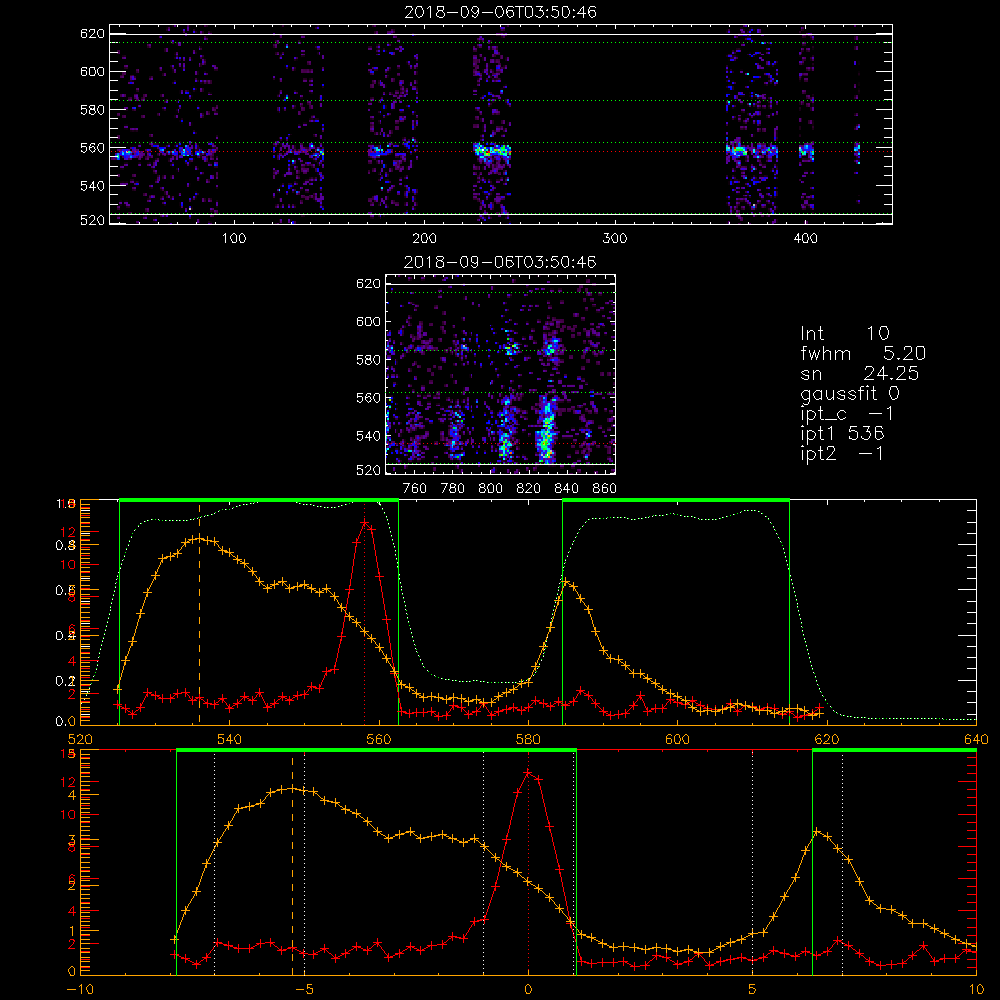Click x-axis tick 300 in top spectrogram
Viewport: 1000px width, 1000px height.
(615, 239)
